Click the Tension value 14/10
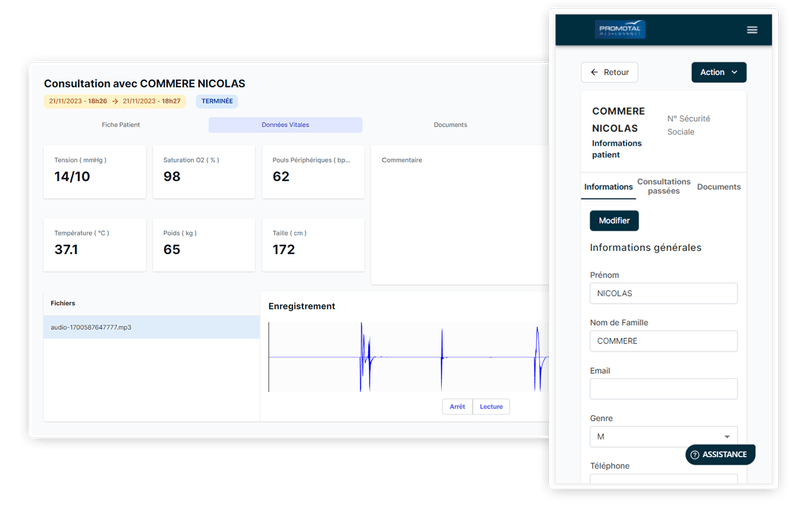This screenshot has height=510, width=800. (x=72, y=176)
